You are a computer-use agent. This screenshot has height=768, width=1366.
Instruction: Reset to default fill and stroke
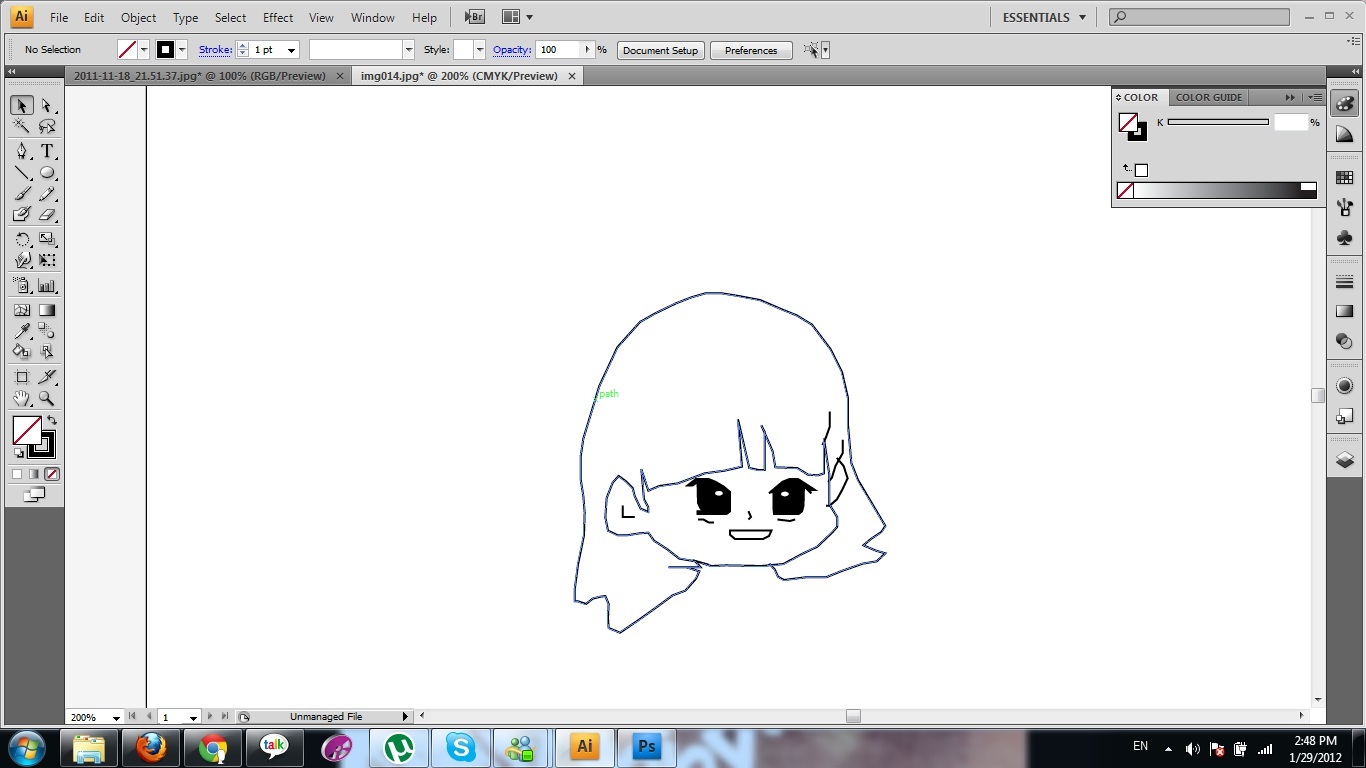coord(19,453)
